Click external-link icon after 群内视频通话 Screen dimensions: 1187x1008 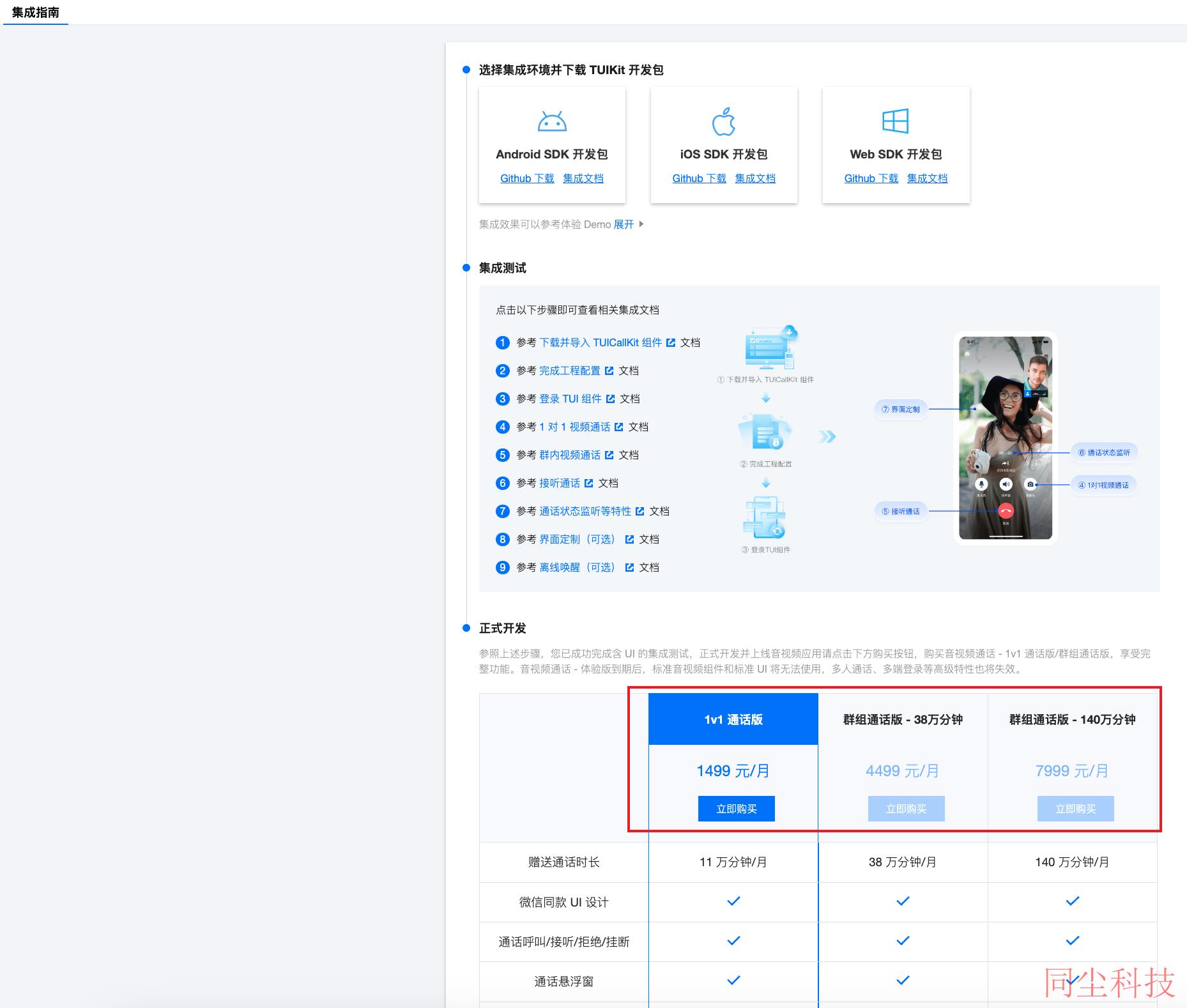pos(609,455)
